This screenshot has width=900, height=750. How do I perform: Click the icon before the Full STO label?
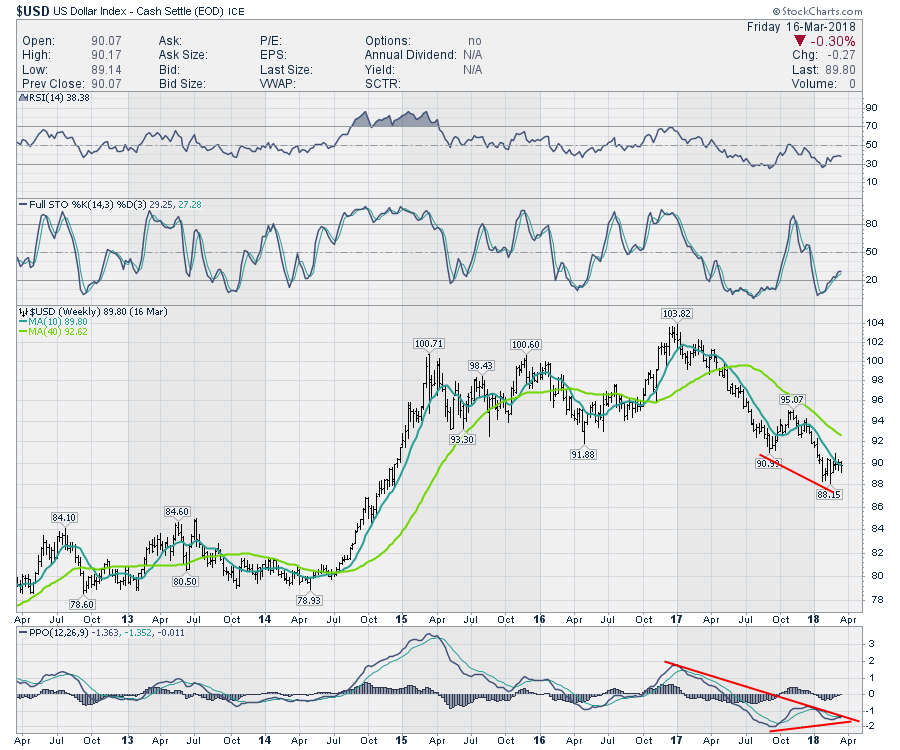pyautogui.click(x=22, y=204)
